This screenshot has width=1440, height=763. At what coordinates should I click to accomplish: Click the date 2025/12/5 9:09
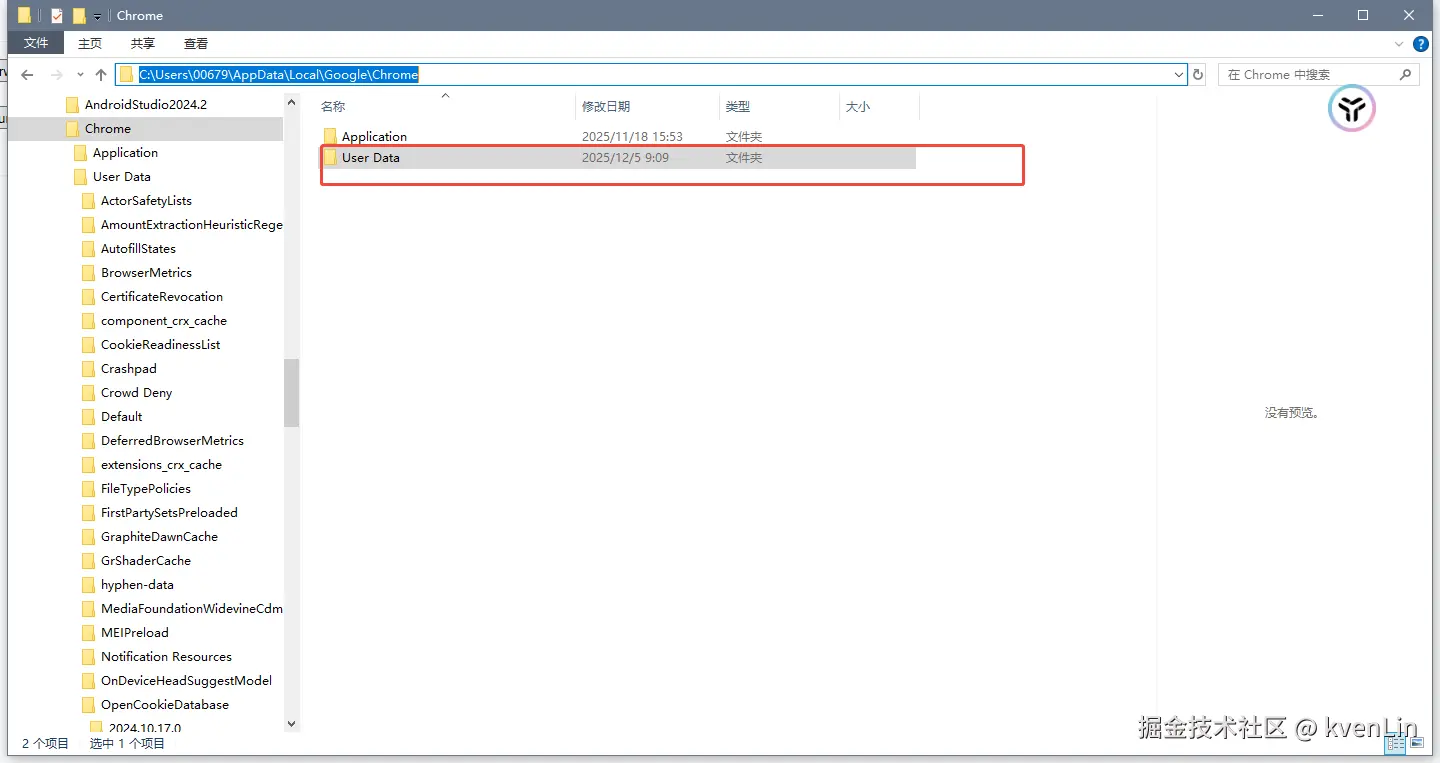pyautogui.click(x=625, y=158)
